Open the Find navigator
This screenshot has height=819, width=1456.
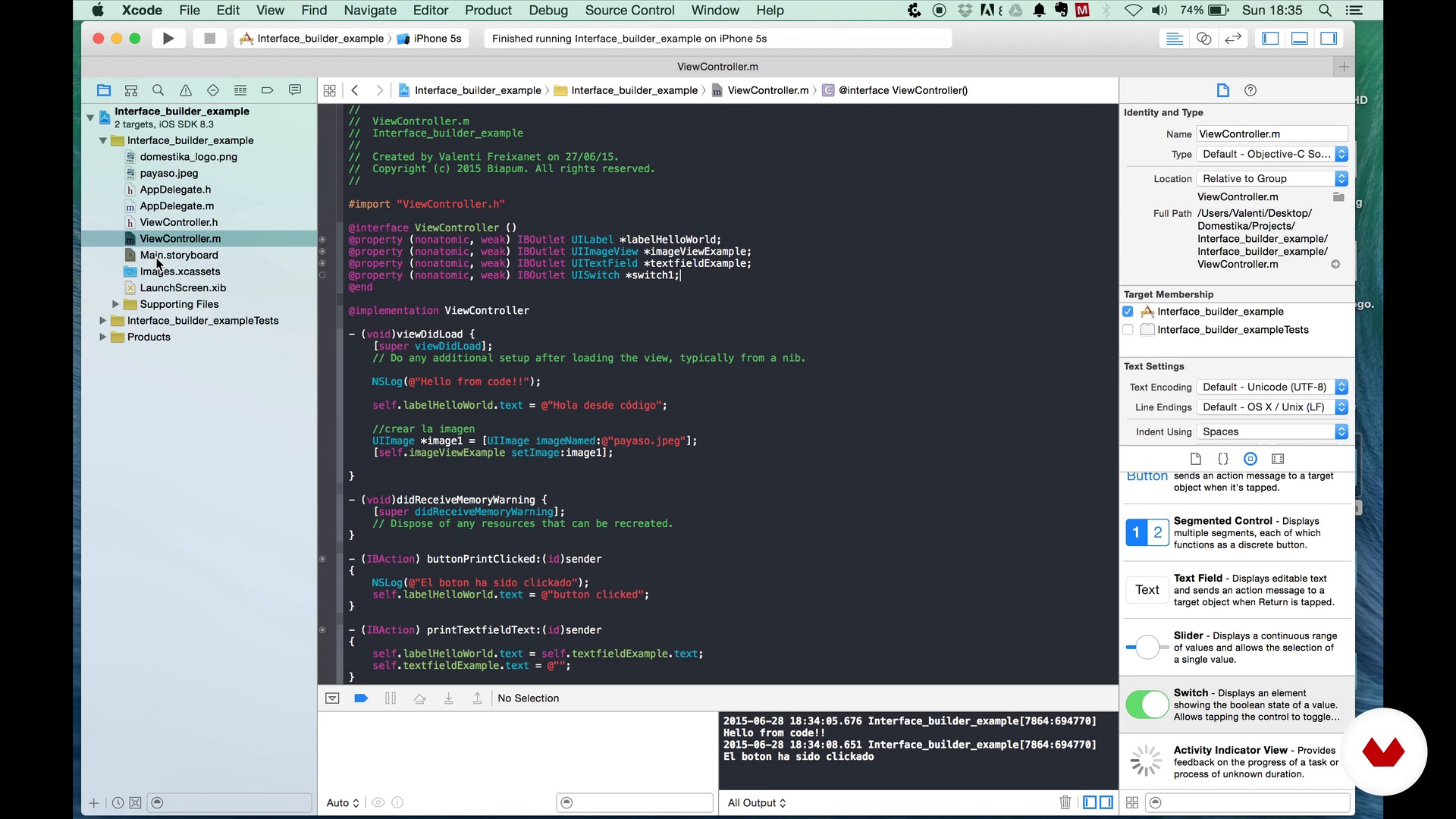coord(158,90)
